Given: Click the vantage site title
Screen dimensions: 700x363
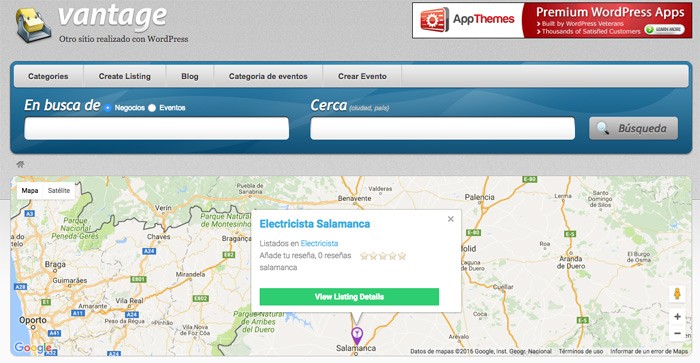Looking at the screenshot, I should pos(112,17).
